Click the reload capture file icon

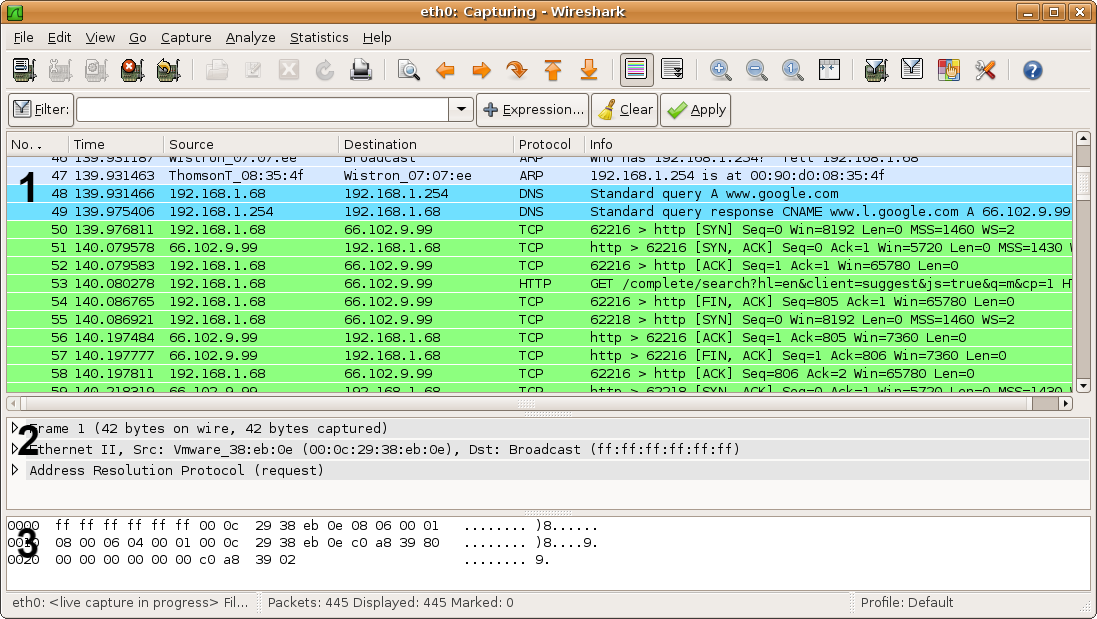[325, 70]
